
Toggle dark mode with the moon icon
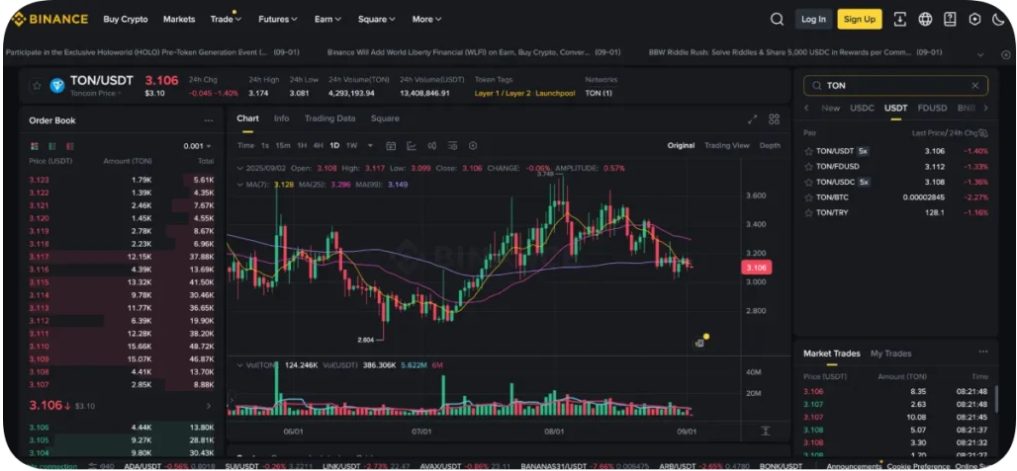tap(999, 19)
